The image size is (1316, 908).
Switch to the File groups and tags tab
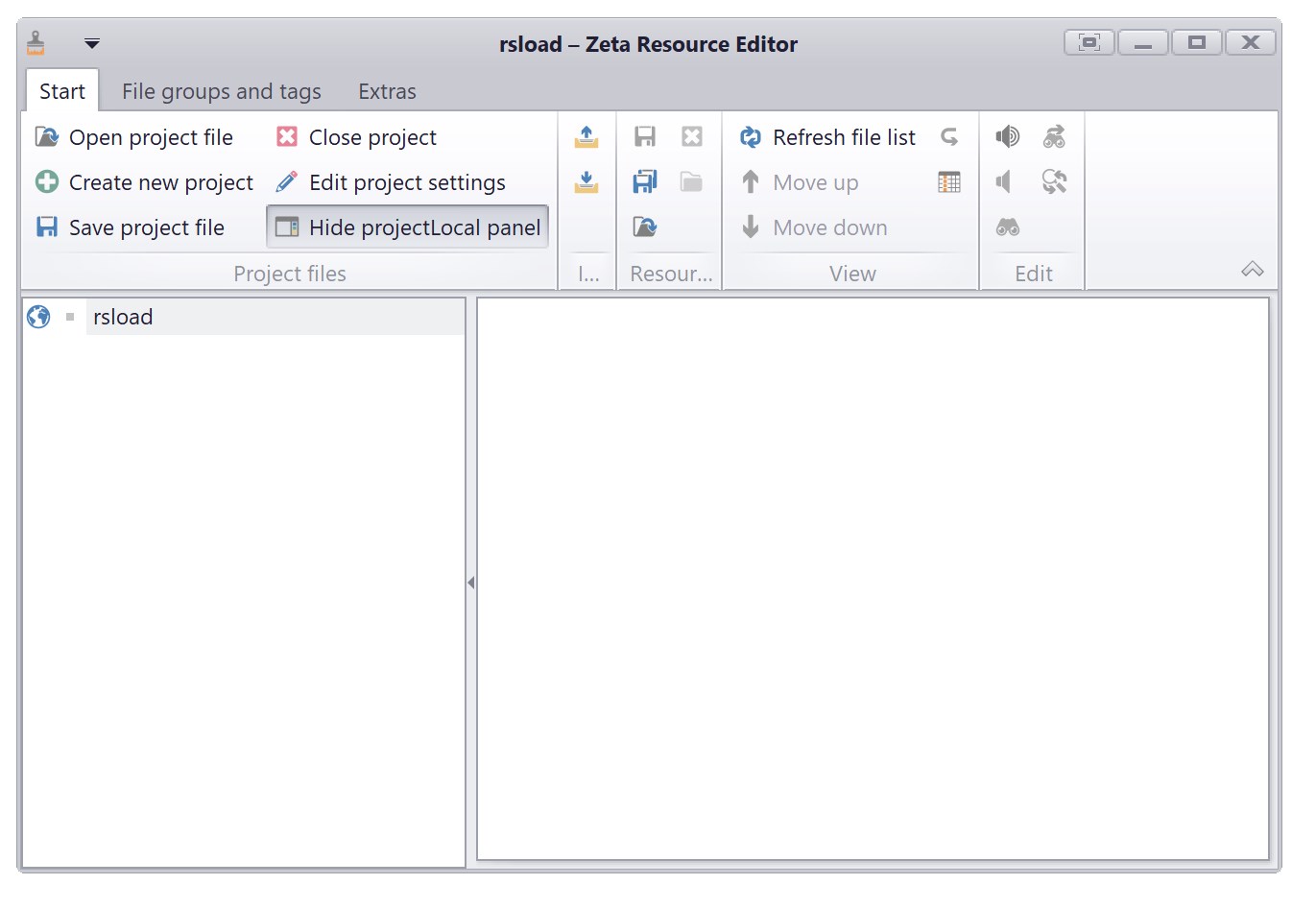(x=222, y=90)
